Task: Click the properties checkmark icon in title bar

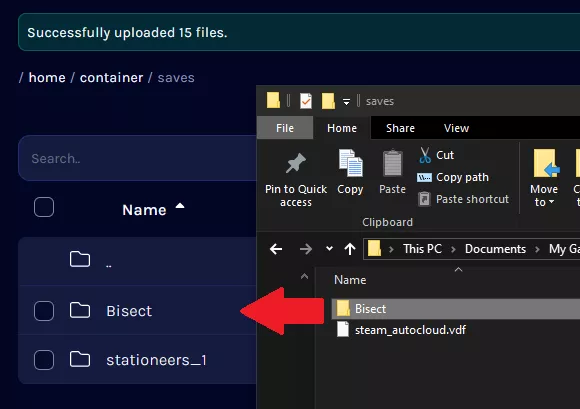Action: tap(306, 101)
